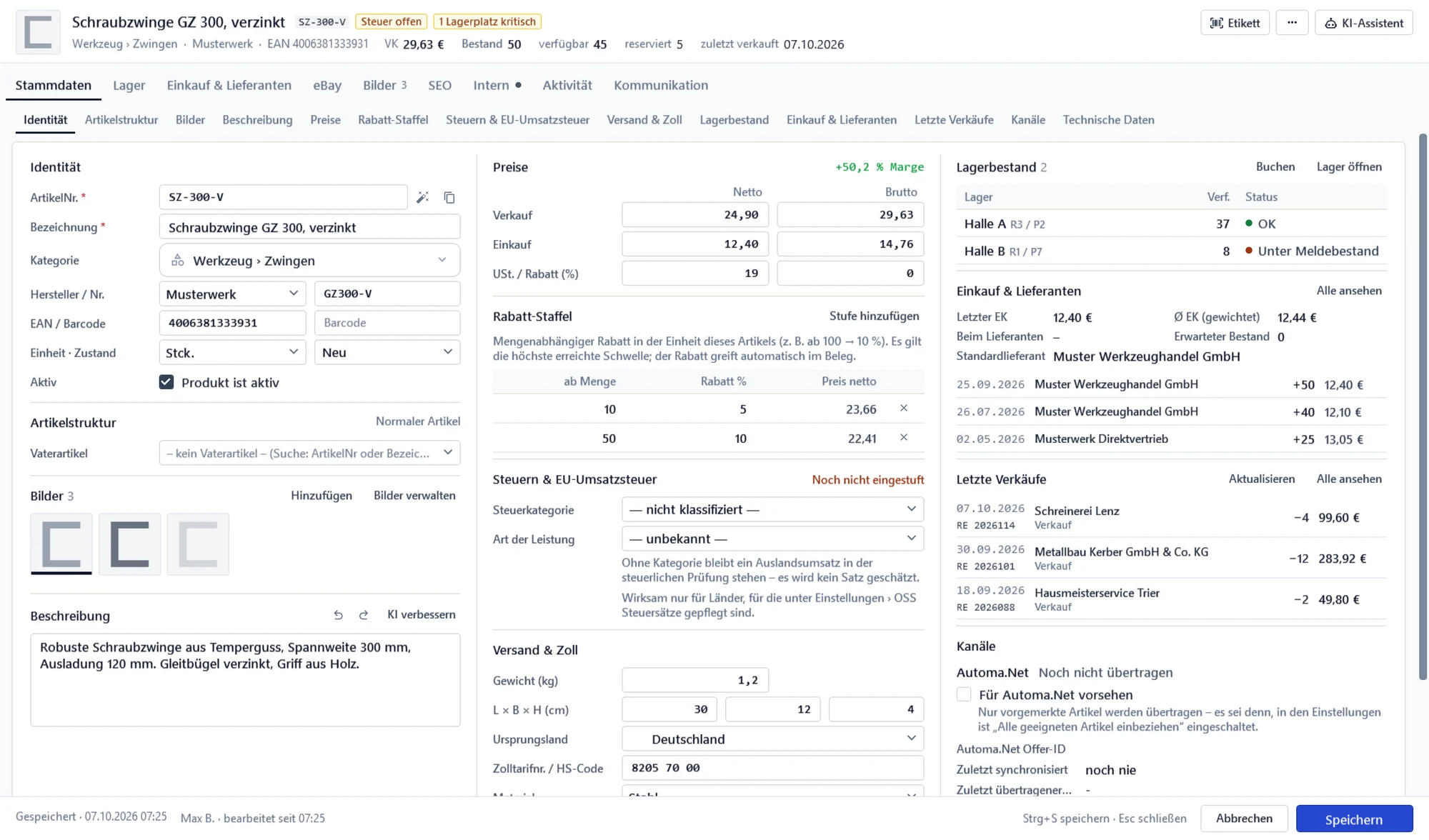This screenshot has height=840, width=1429.
Task: Click Stufe hinzufügen in Rabatt-Staffel
Action: 874,316
